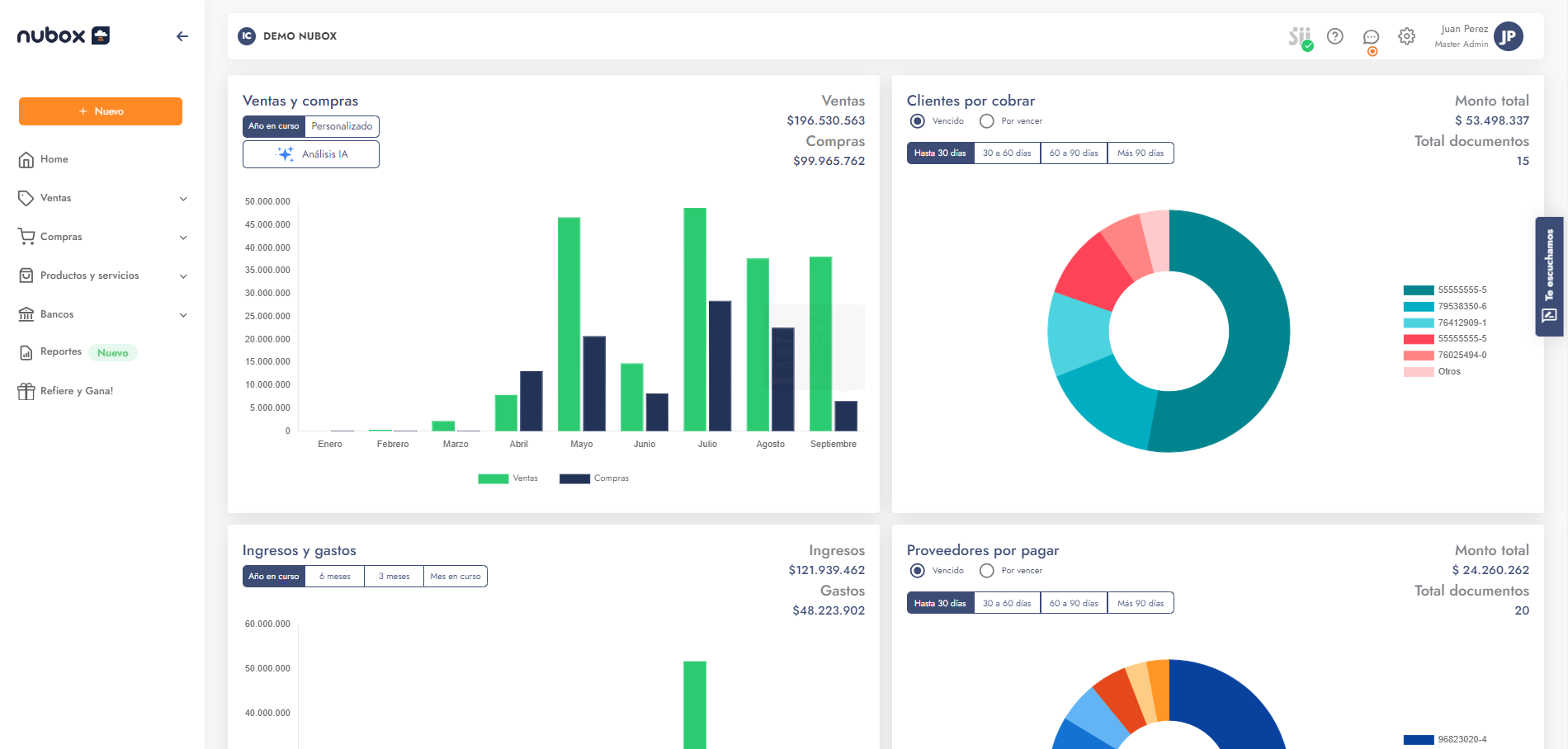This screenshot has width=1568, height=749.
Task: Select Más 90 días in Proveedores por pagar
Action: pos(1141,603)
